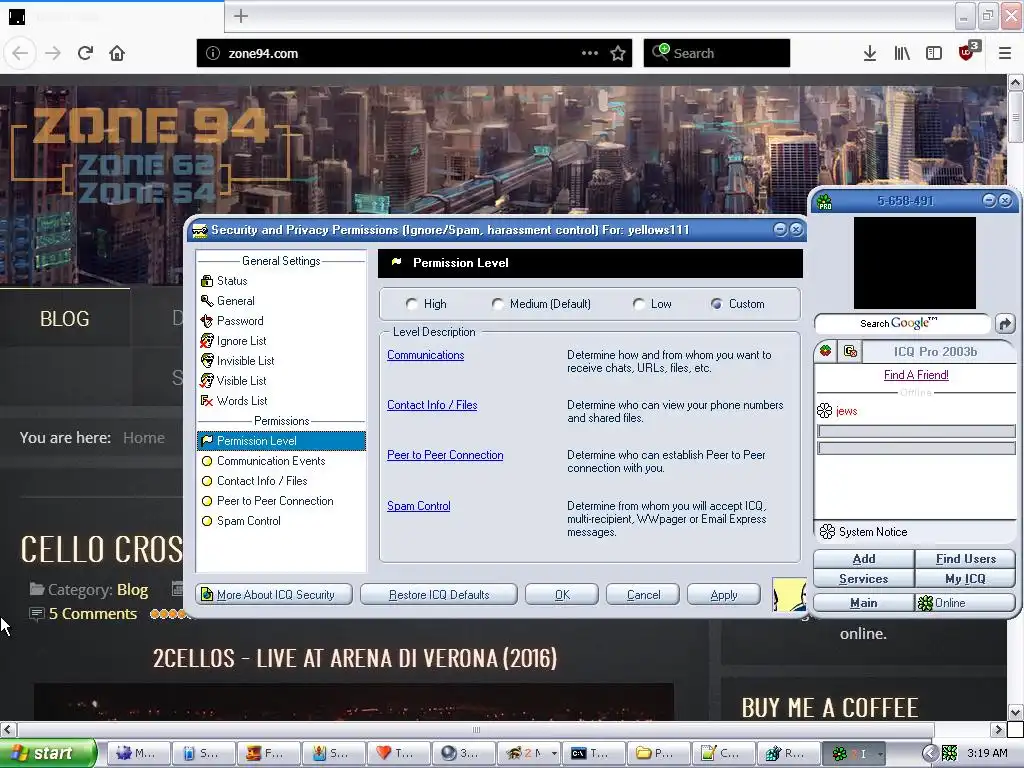Click the Find A Friend! link in ICQ
Image resolution: width=1024 pixels, height=768 pixels.
916,375
